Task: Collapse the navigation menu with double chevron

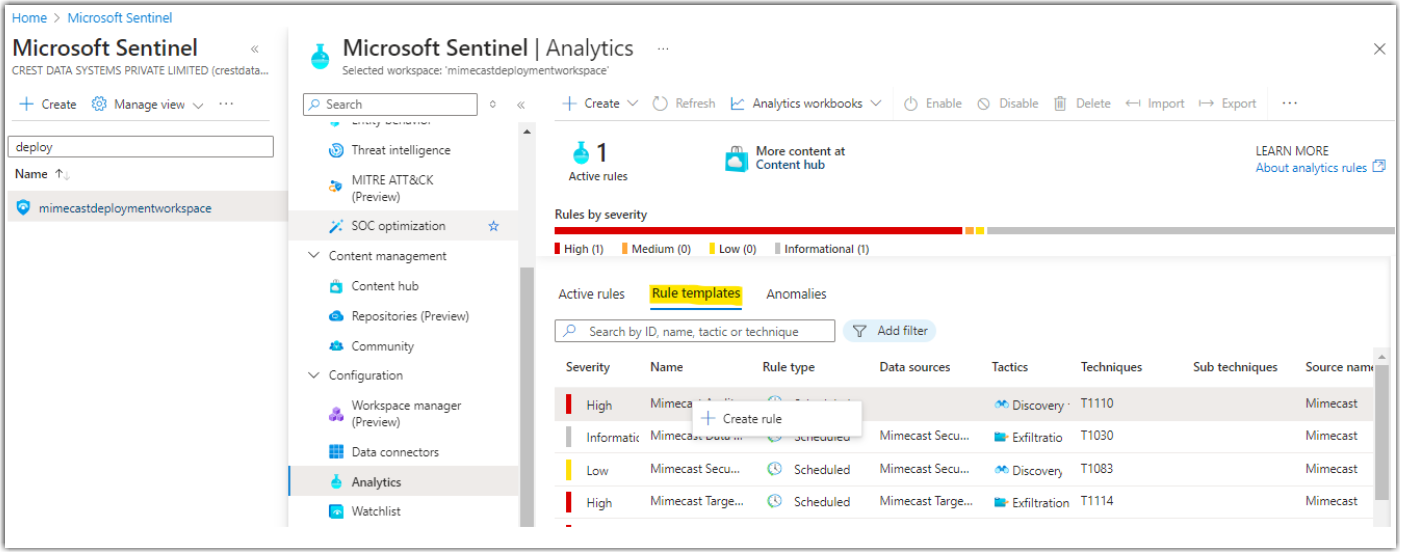Action: click(521, 104)
